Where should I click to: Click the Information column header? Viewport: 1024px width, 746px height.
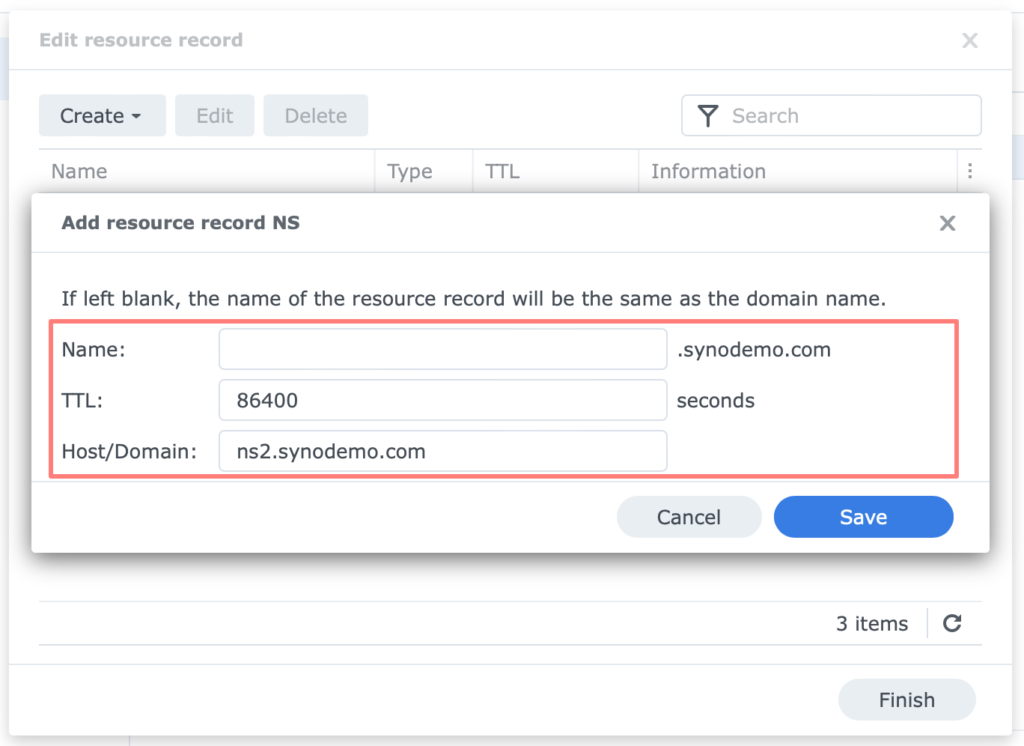708,171
